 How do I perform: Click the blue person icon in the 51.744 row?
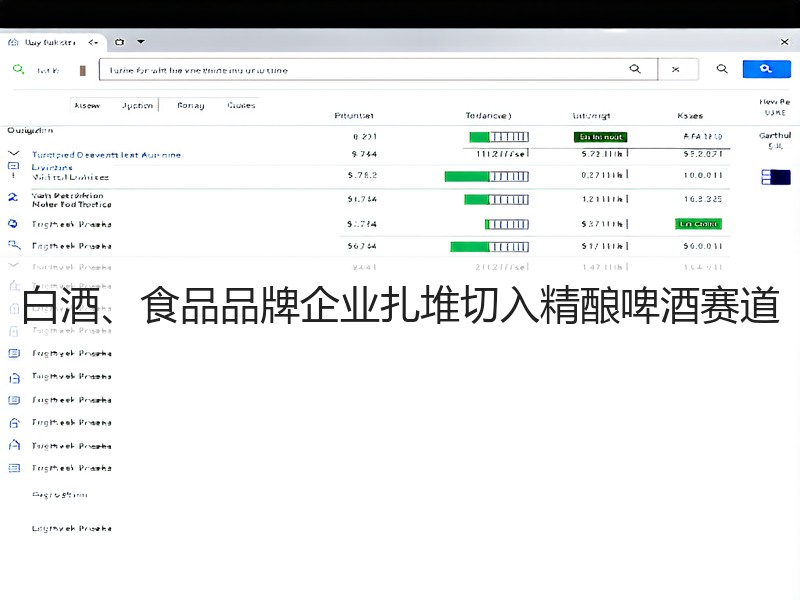13,197
